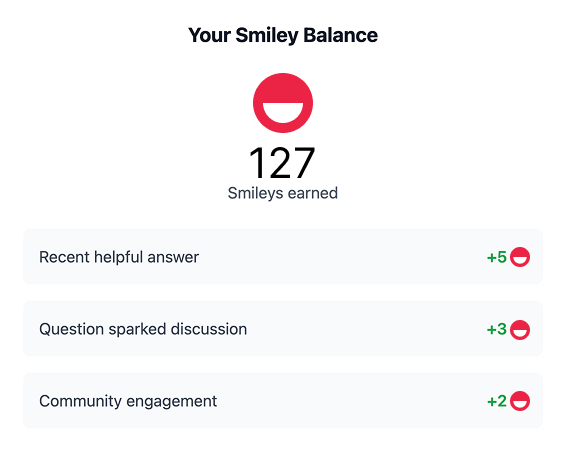The image size is (565, 452).
Task: Click the smiley icon beside +5
Action: (520, 257)
